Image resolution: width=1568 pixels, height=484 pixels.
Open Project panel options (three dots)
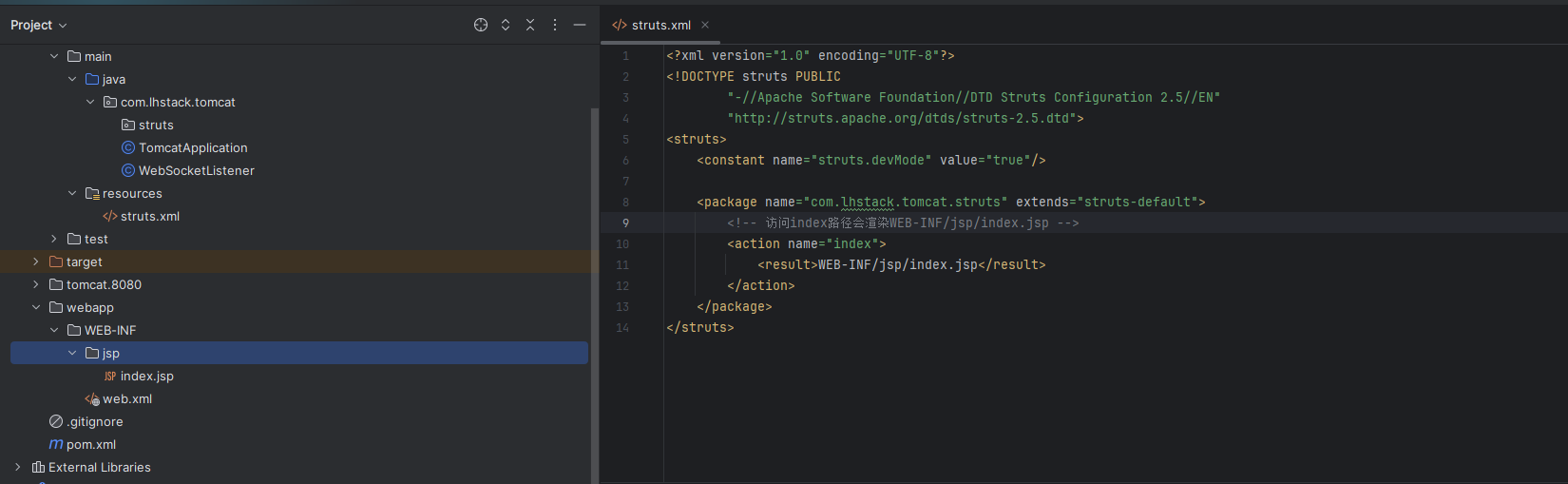click(x=555, y=25)
